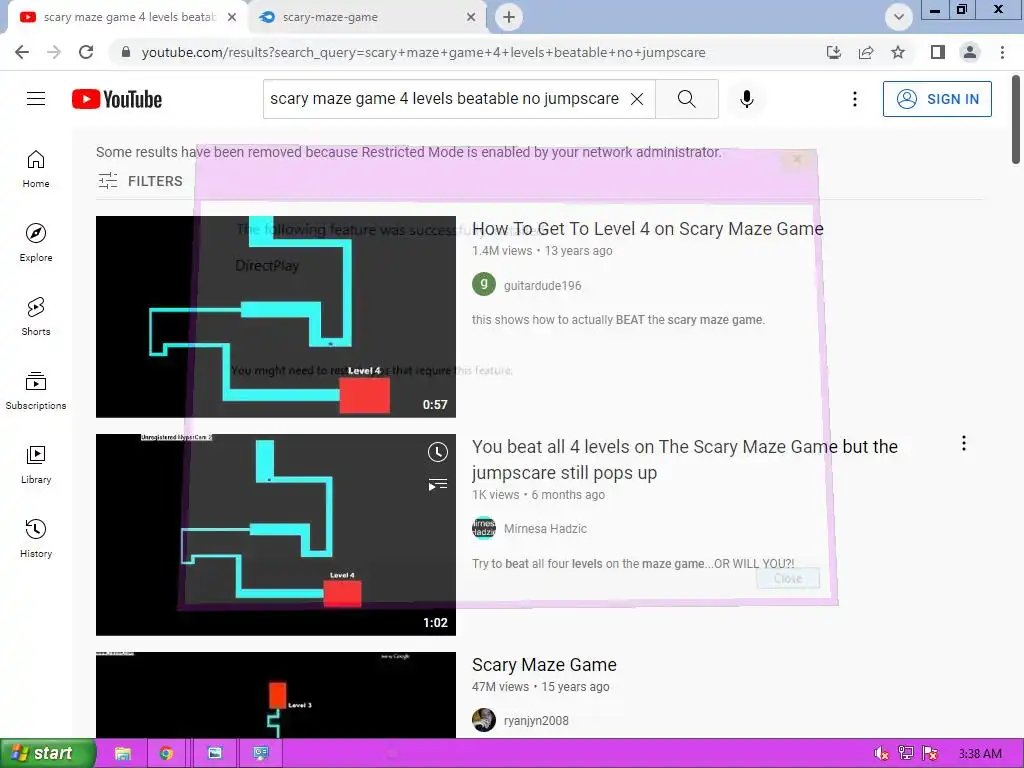This screenshot has height=768, width=1024.
Task: Close the scary-maze-game tab
Action: click(x=471, y=17)
